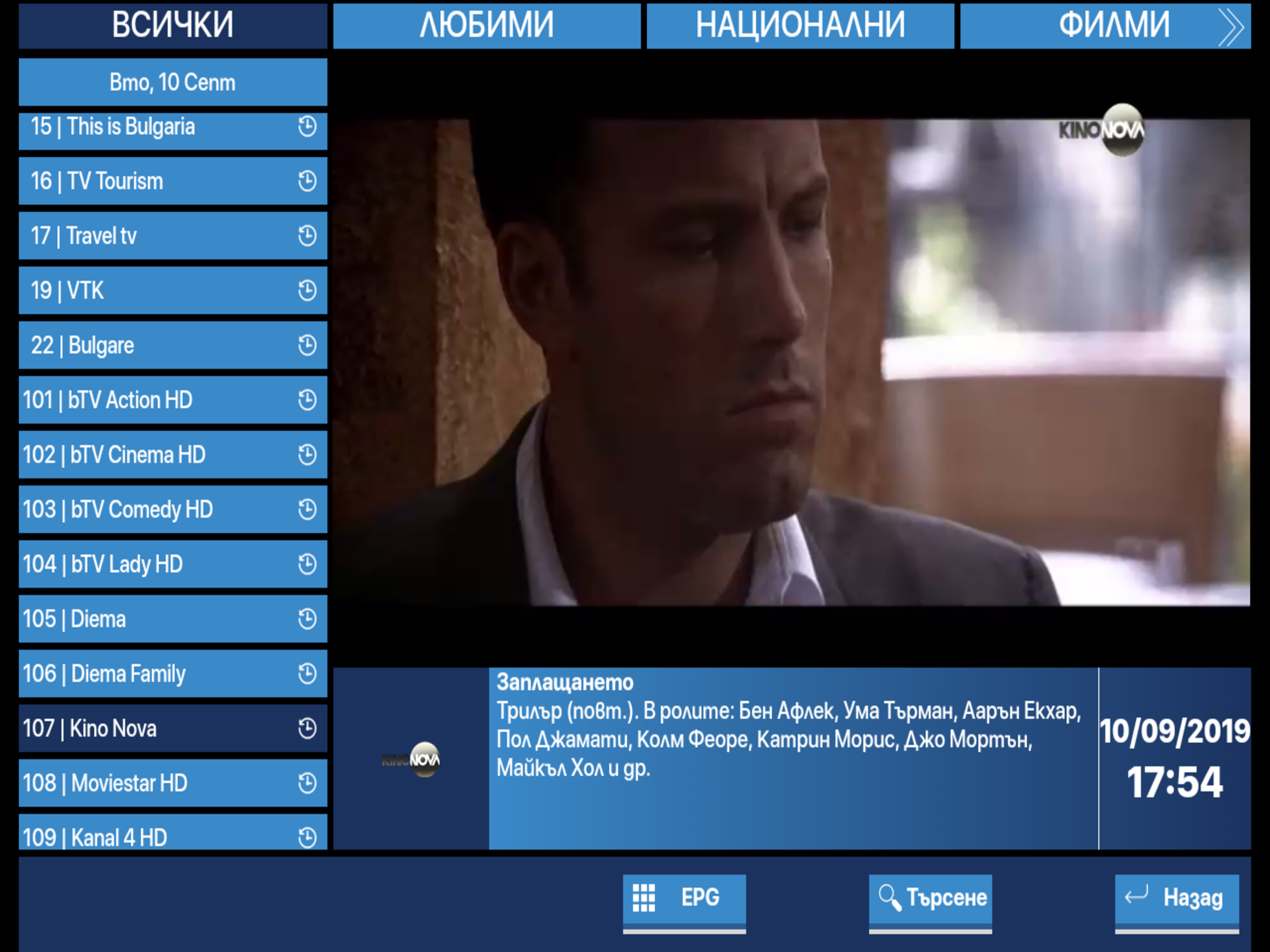Click the catch-up clock icon for bTV Action HD
The height and width of the screenshot is (952, 1270).
[307, 400]
